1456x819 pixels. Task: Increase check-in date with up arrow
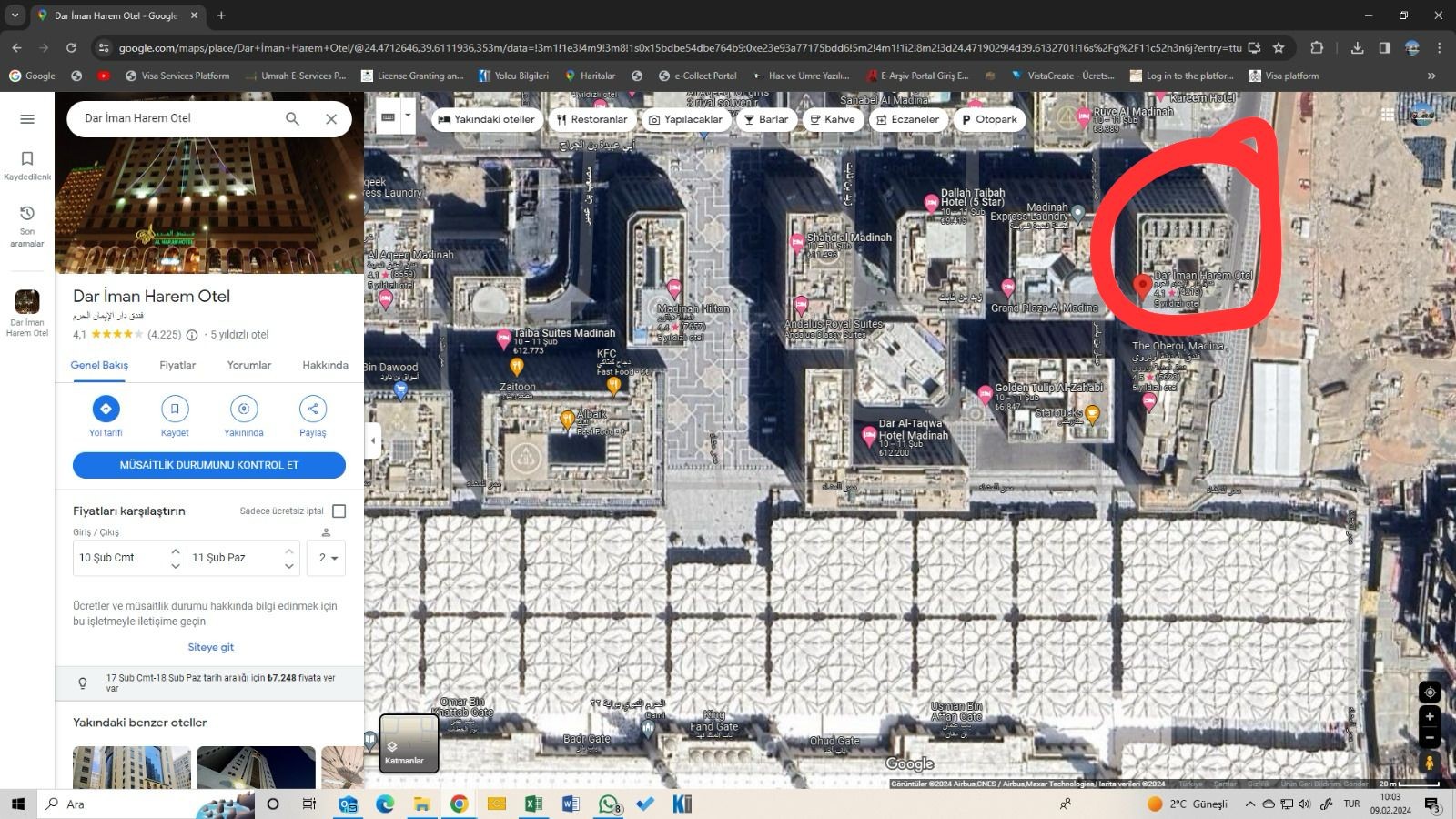tap(176, 551)
